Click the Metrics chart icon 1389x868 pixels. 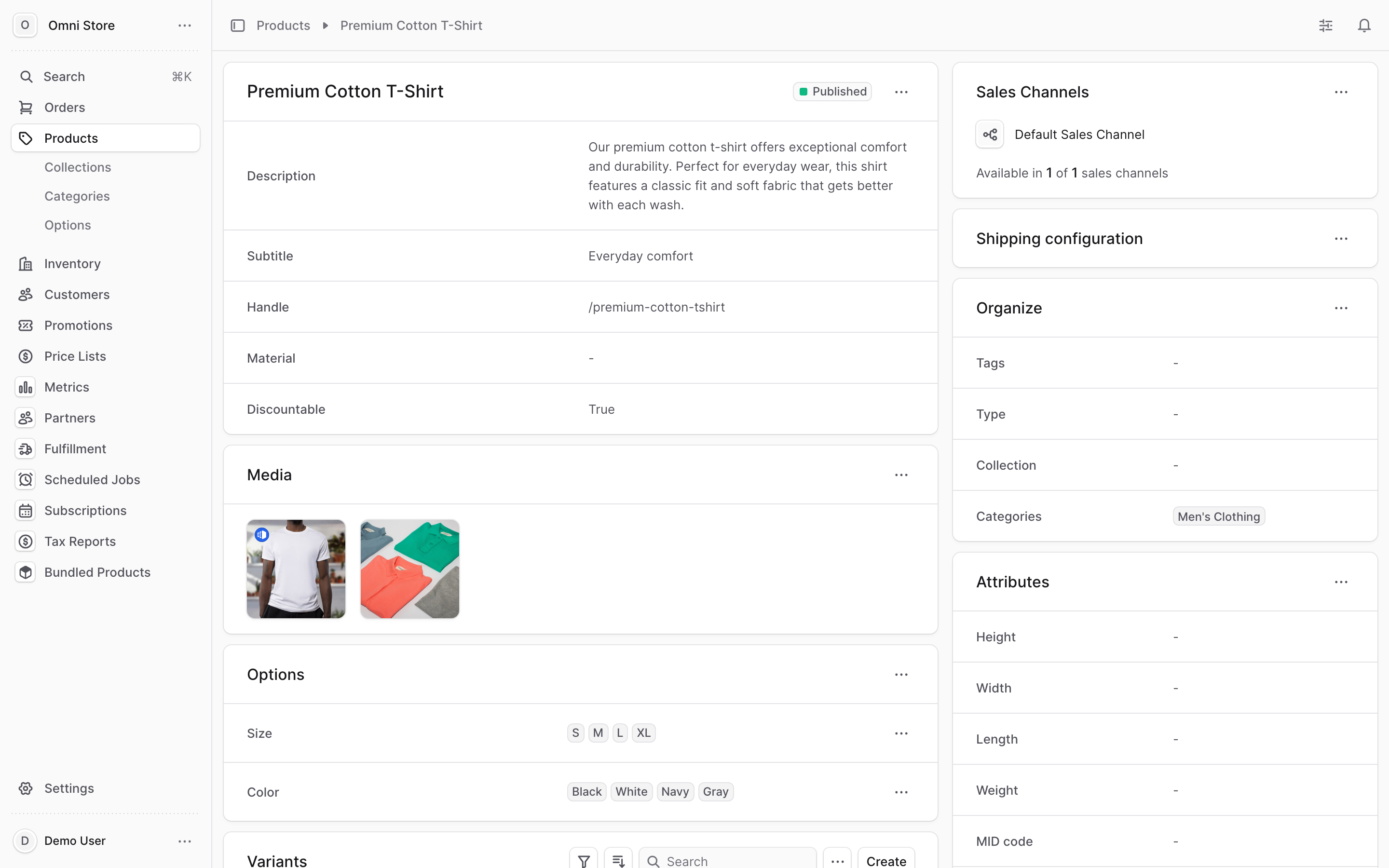(25, 387)
